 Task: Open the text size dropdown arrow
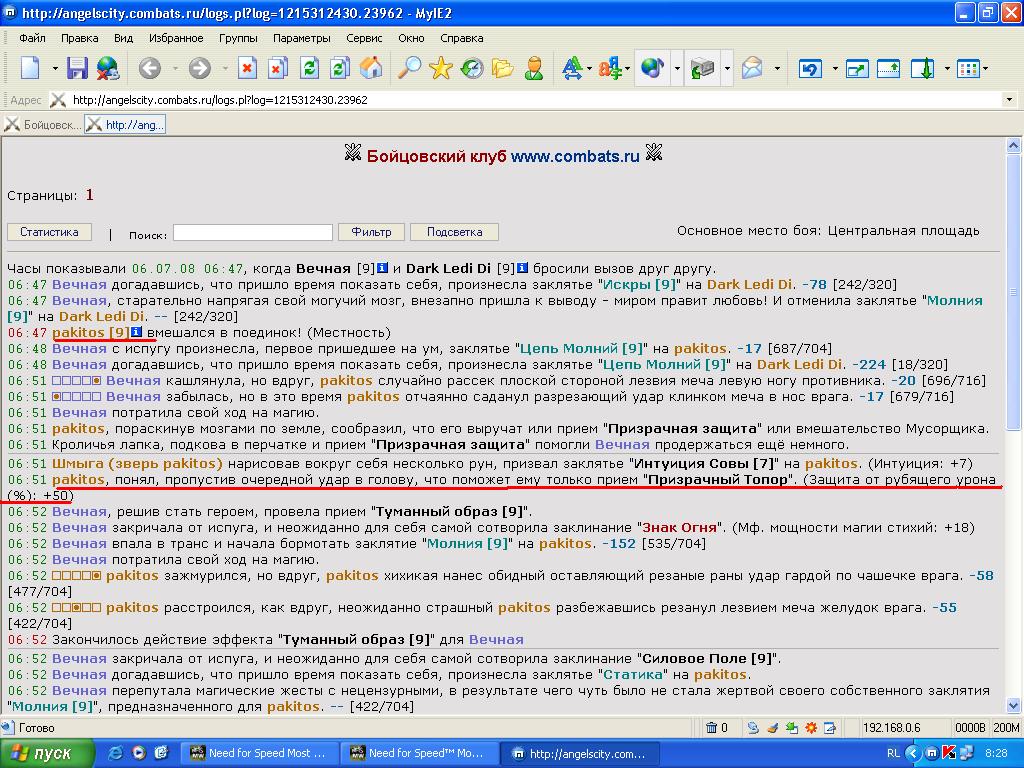pos(589,68)
